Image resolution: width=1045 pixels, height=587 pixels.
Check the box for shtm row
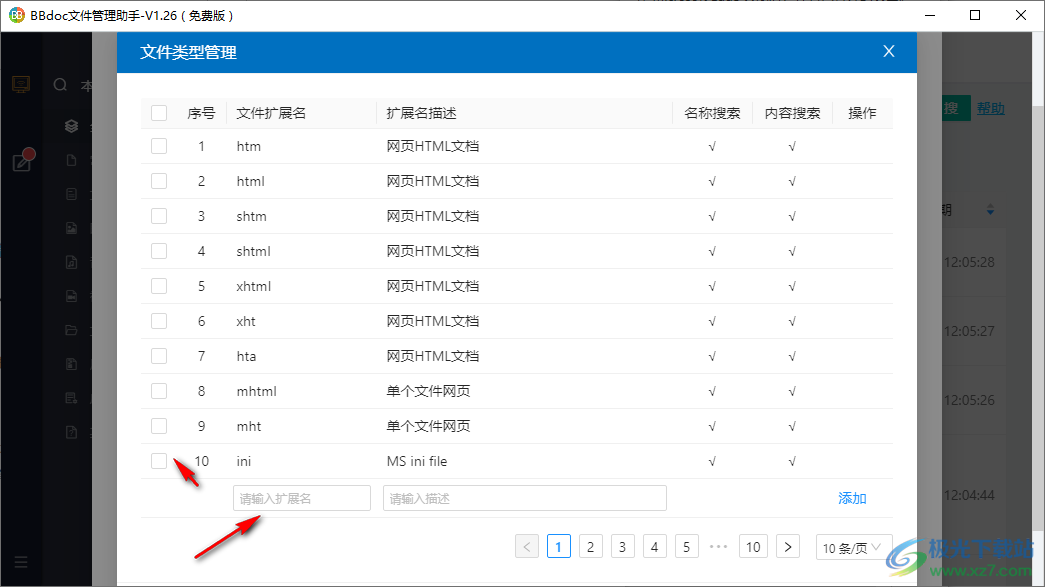pos(159,216)
